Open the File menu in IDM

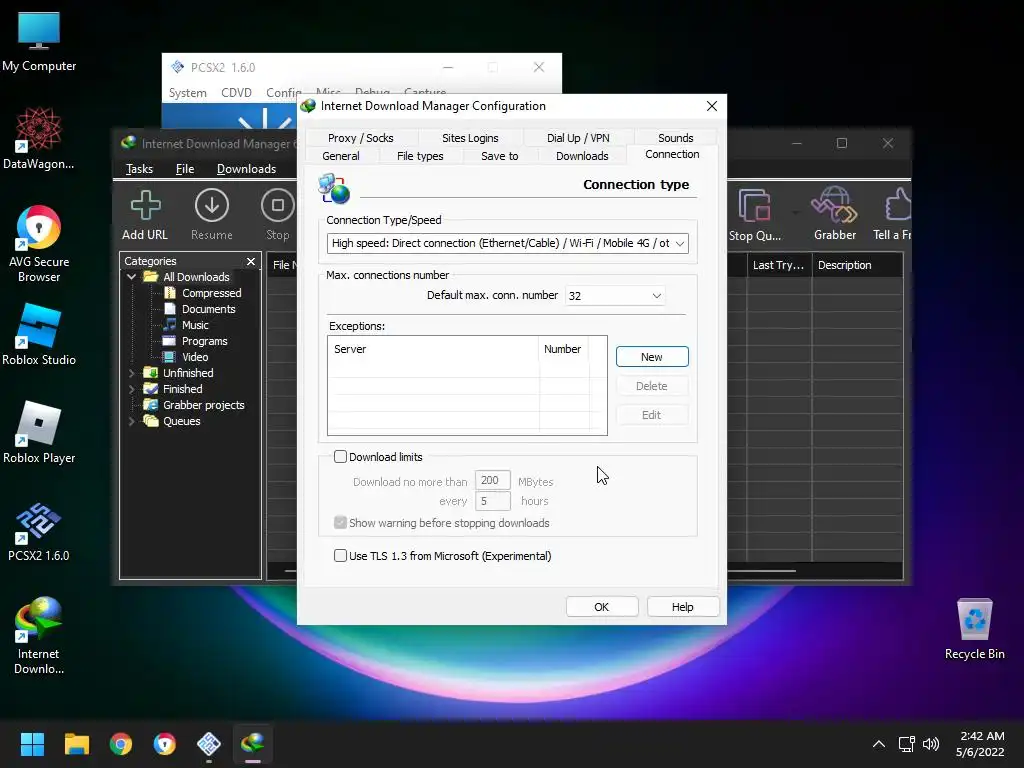(185, 169)
